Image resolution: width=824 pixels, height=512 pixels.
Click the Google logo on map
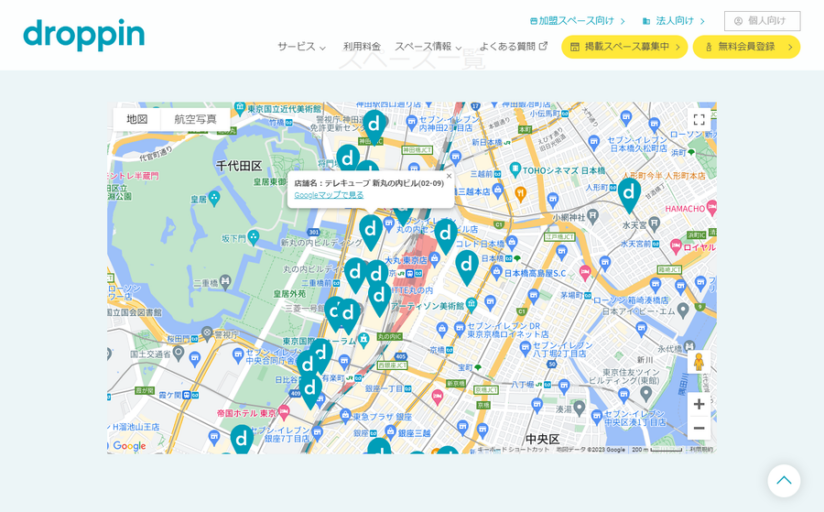pyautogui.click(x=129, y=446)
